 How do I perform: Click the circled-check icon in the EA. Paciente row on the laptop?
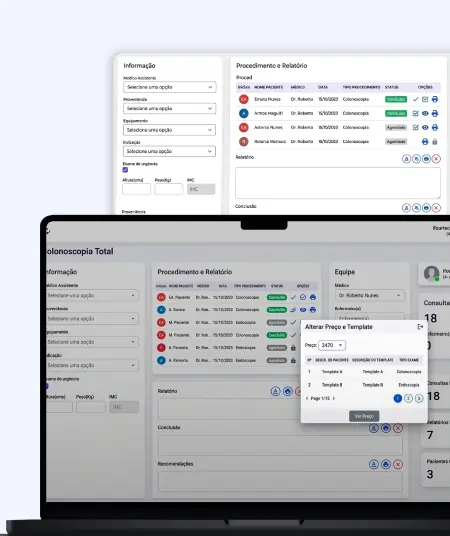[303, 297]
